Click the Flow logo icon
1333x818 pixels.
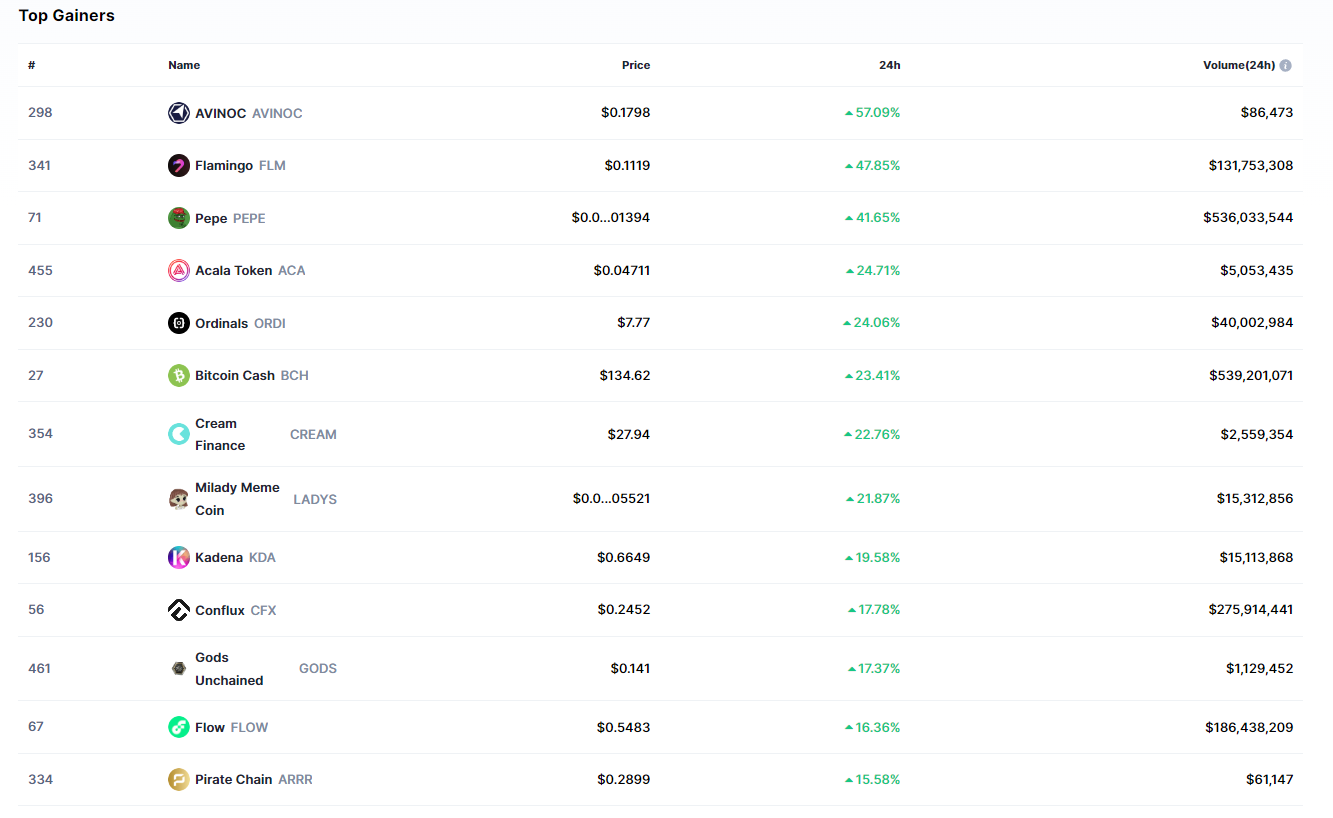[179, 728]
